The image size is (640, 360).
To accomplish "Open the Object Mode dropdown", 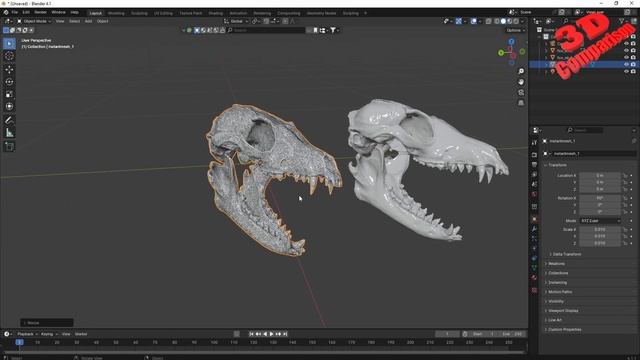I will coord(34,21).
